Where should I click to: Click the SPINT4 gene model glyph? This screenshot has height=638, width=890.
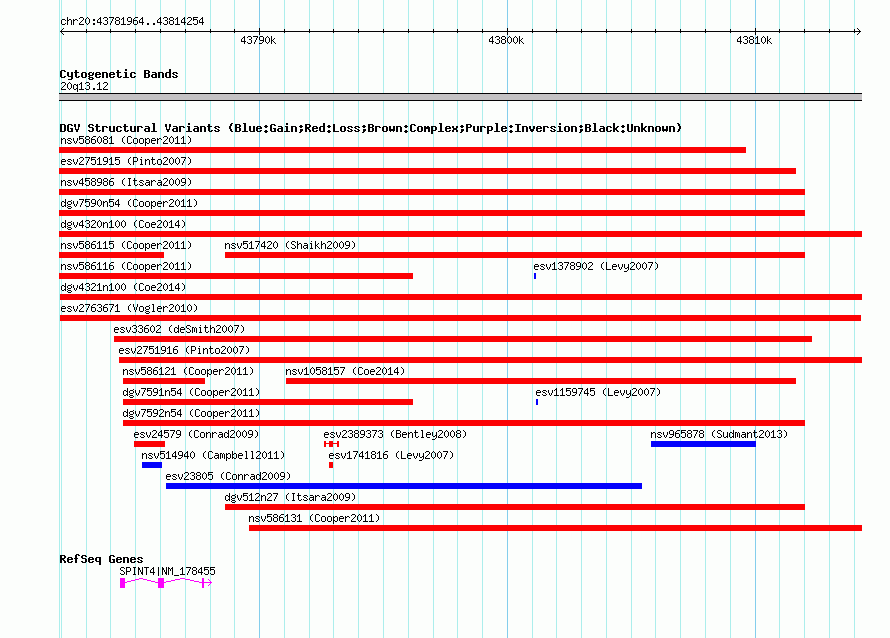(x=166, y=583)
